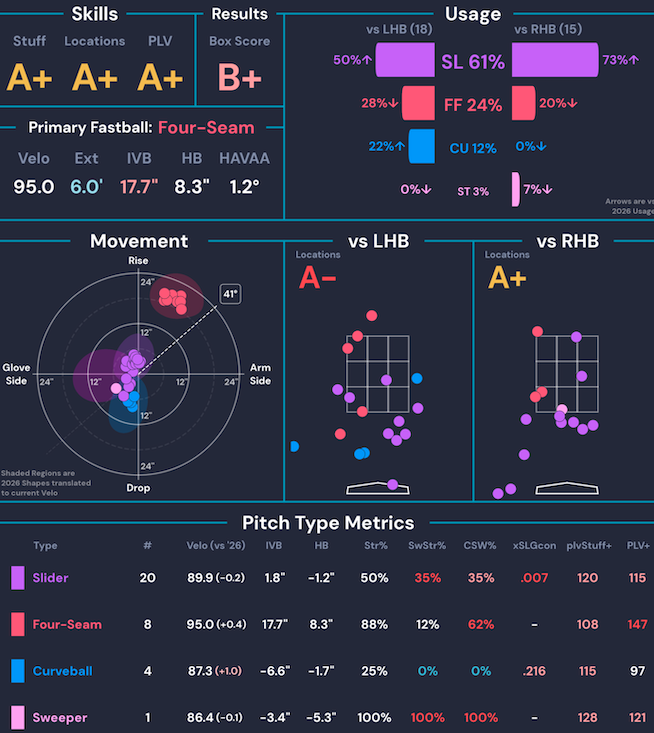
Task: Click the 41° arm angle badge
Action: coord(230,294)
